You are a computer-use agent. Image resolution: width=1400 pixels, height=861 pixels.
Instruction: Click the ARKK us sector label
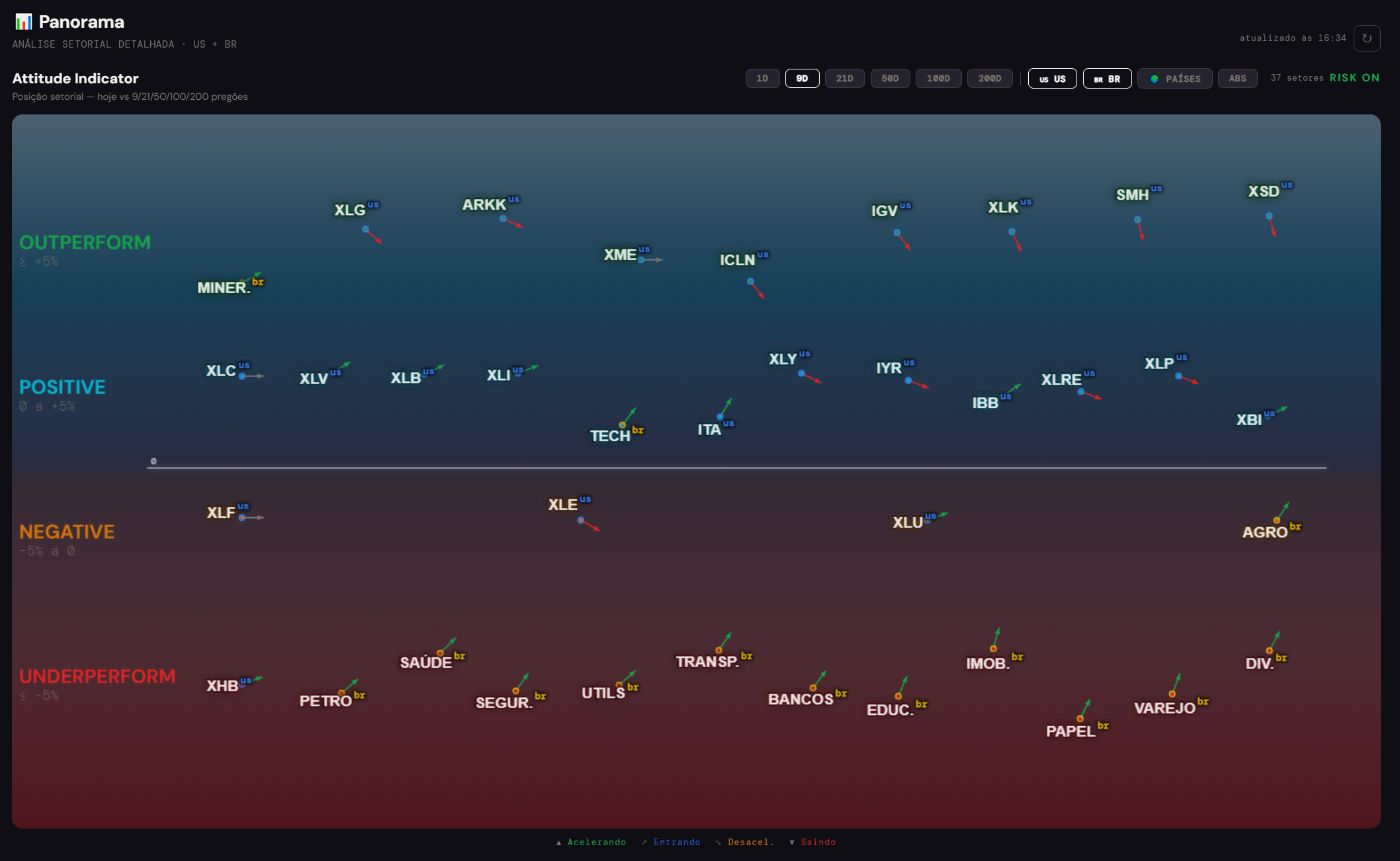click(x=490, y=204)
